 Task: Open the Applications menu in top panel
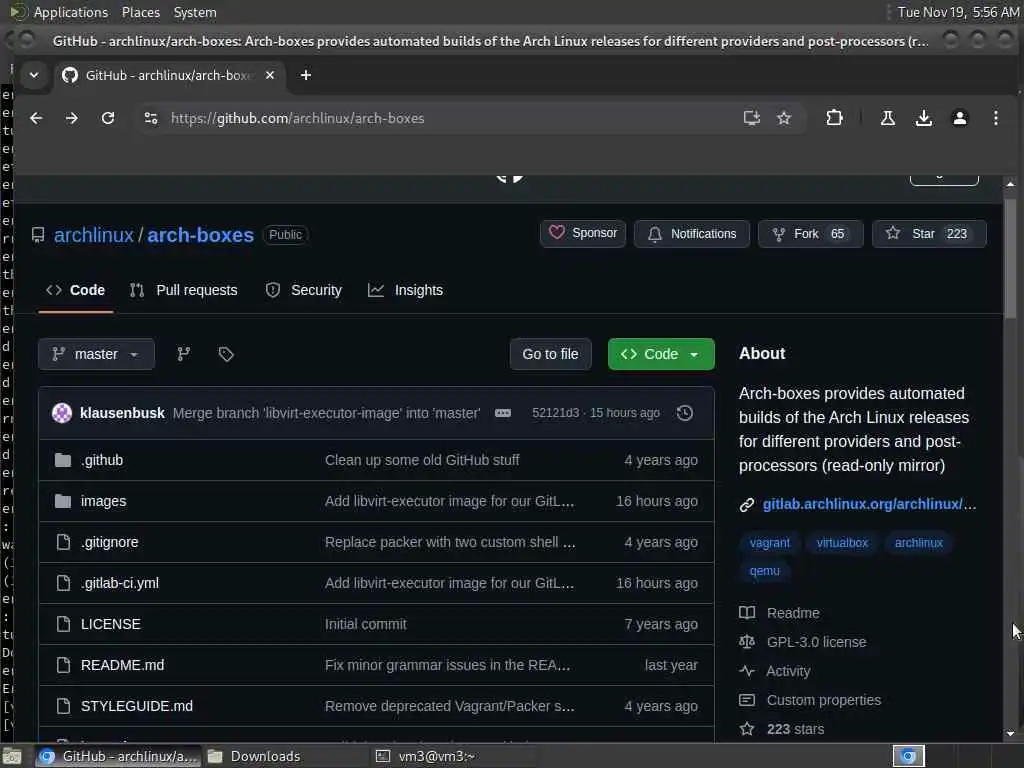pos(71,12)
